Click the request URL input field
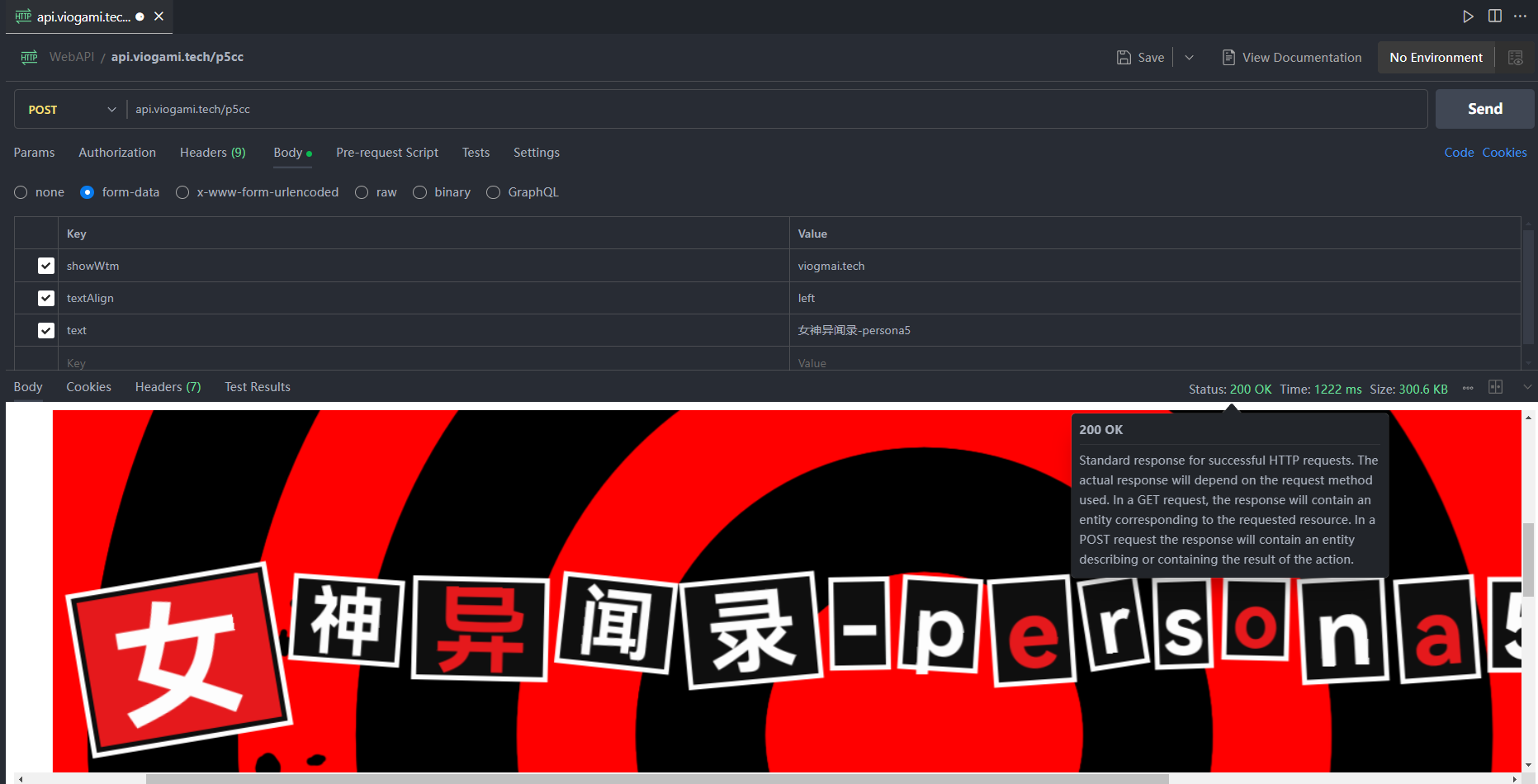Image resolution: width=1538 pixels, height=784 pixels. (776, 110)
